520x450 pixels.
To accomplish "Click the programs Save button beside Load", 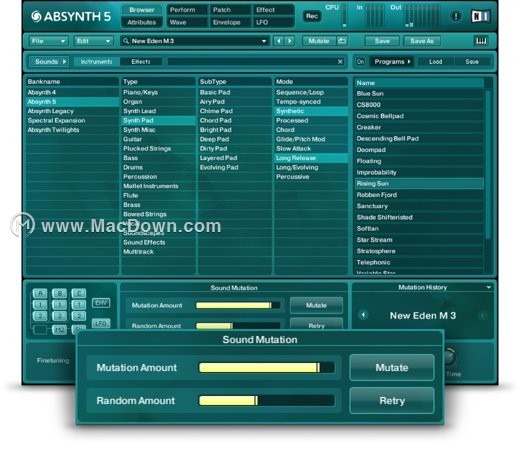I will [472, 62].
